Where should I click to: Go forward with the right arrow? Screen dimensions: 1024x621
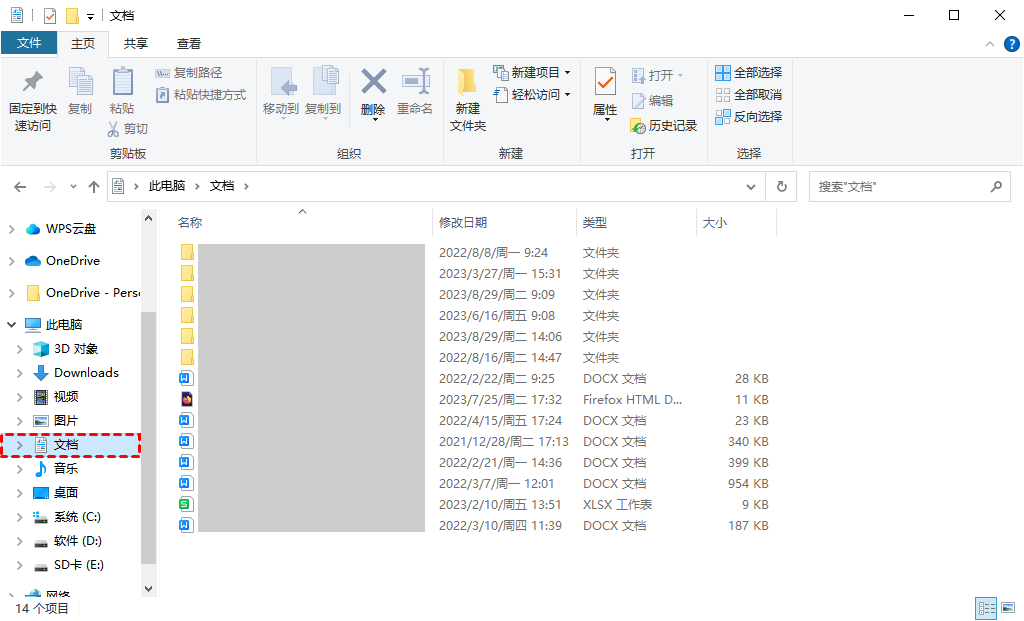pyautogui.click(x=50, y=187)
